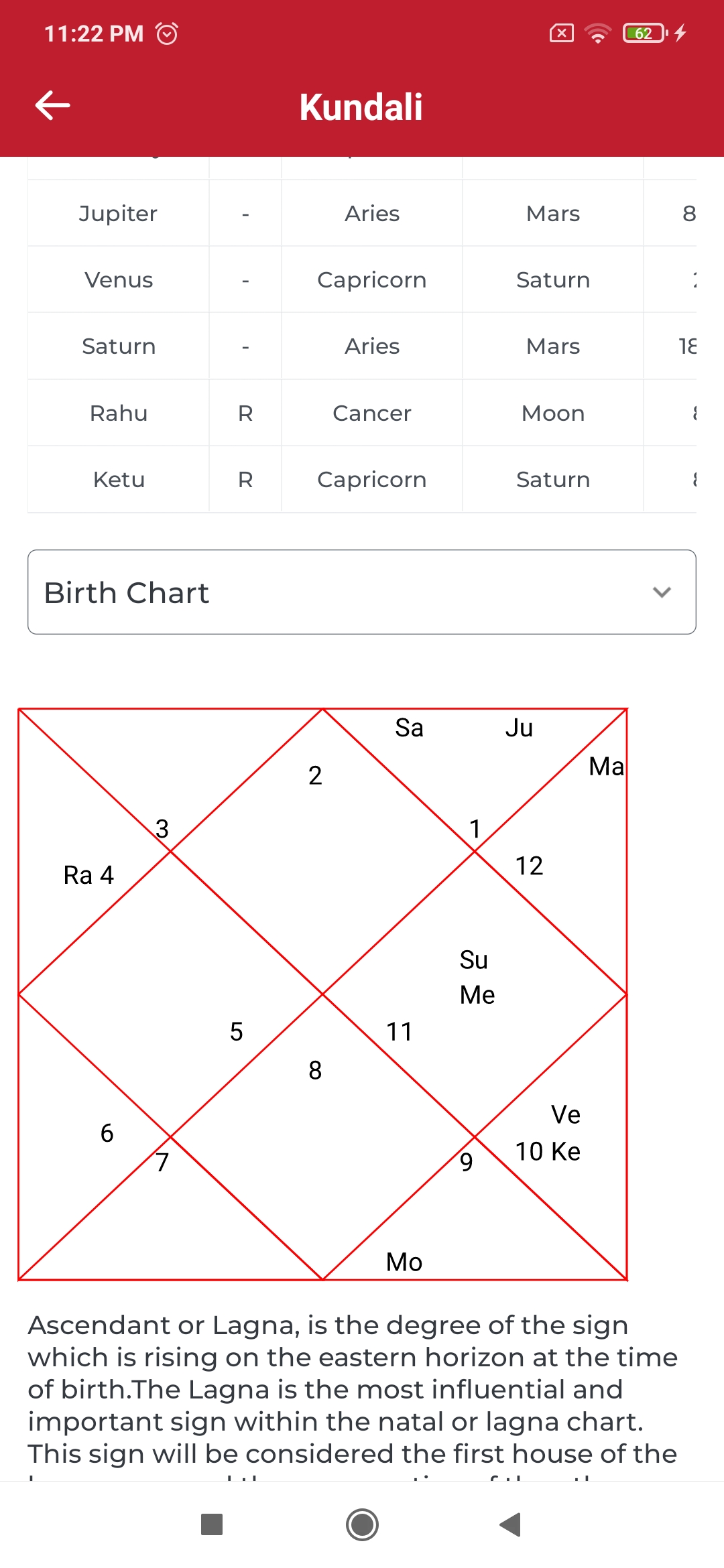The height and width of the screenshot is (1568, 724).
Task: Tap the Kundali header title
Action: click(361, 107)
